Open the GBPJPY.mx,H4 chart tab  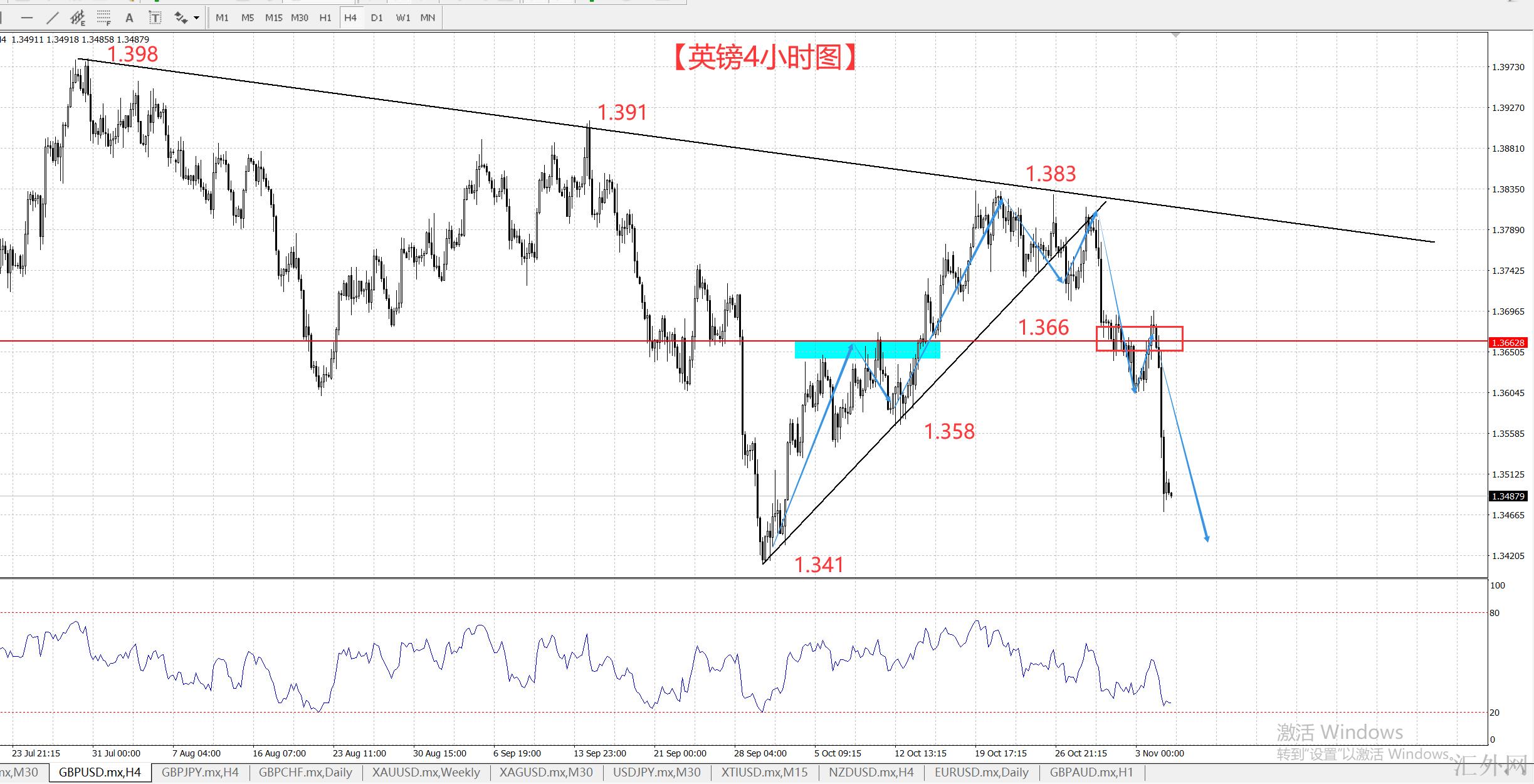[x=200, y=772]
